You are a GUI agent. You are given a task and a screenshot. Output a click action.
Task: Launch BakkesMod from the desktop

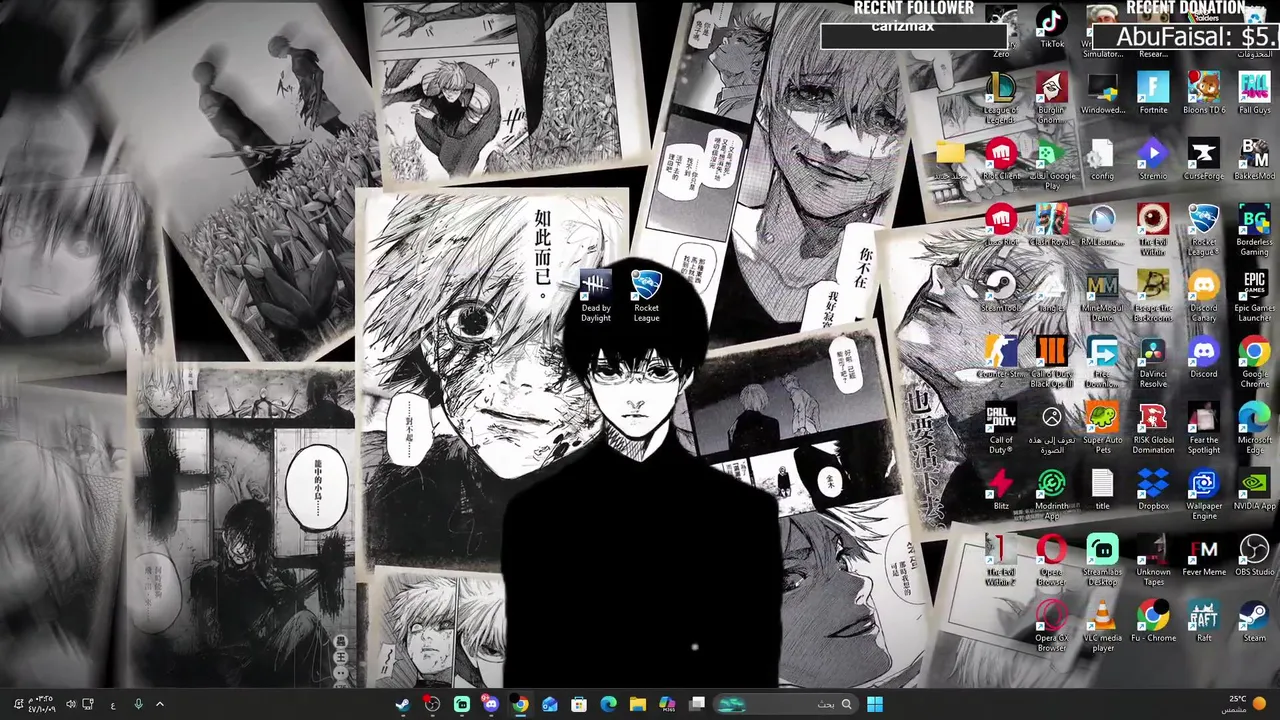tap(1254, 160)
